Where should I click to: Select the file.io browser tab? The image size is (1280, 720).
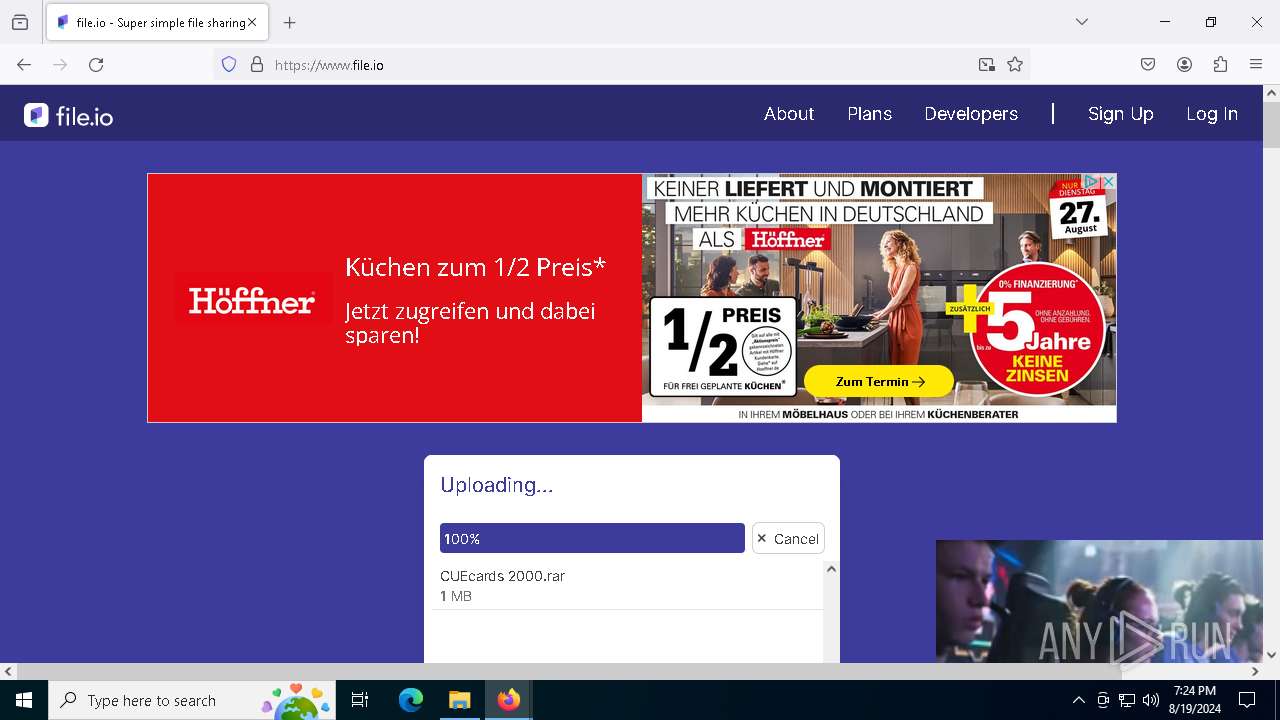point(157,22)
